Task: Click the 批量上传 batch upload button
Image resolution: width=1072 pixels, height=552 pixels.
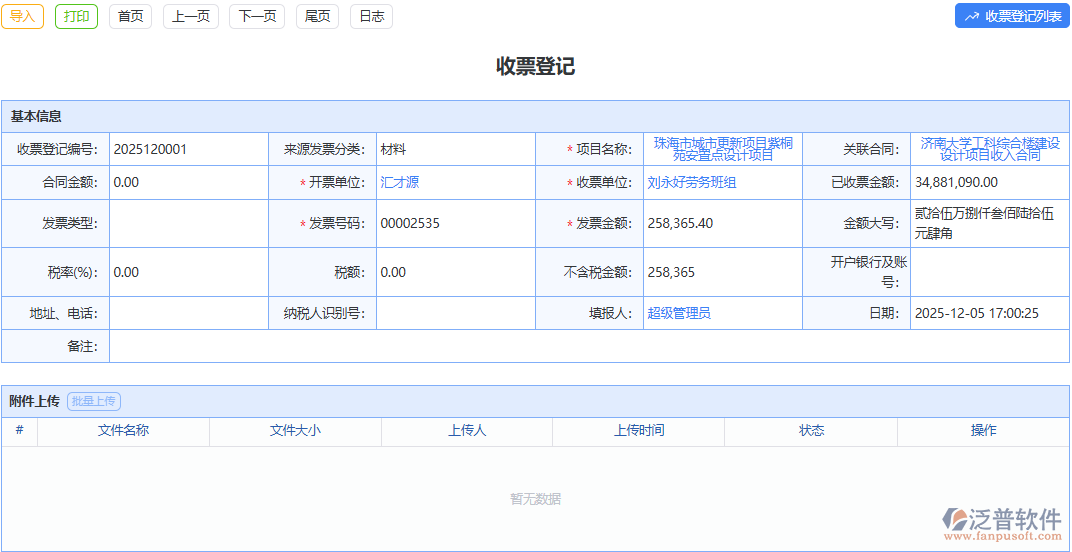Action: (x=94, y=401)
